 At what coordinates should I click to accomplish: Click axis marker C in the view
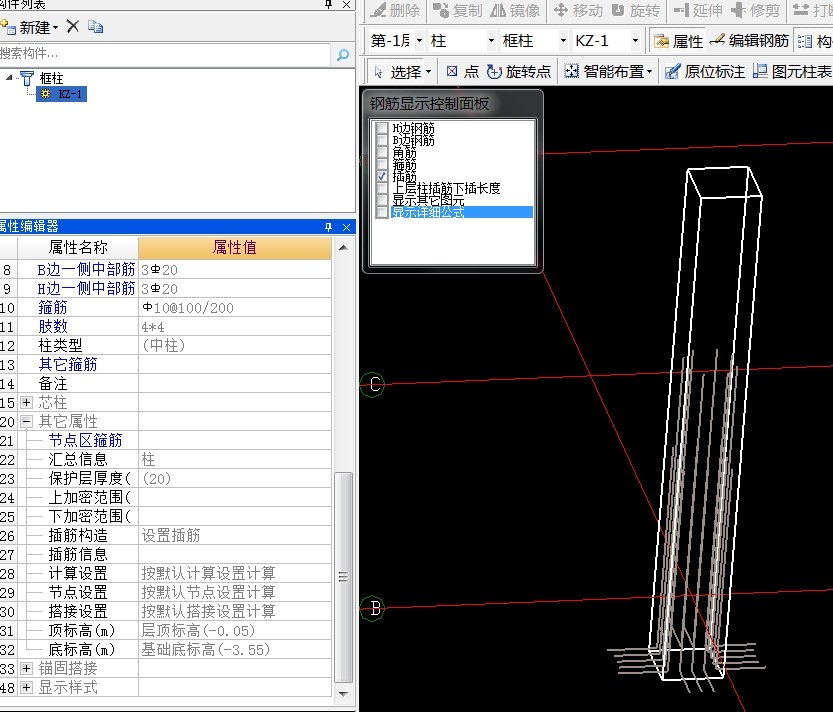(374, 384)
